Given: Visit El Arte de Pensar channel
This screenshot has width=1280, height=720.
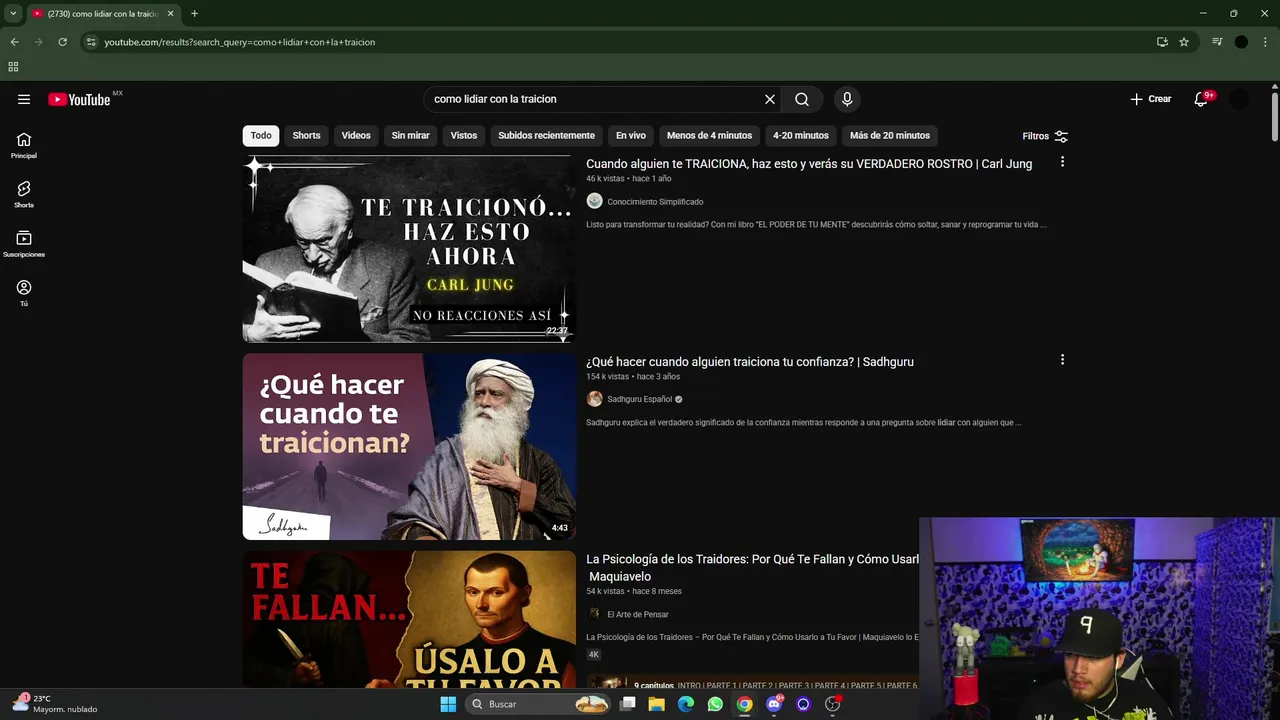Looking at the screenshot, I should tap(638, 615).
